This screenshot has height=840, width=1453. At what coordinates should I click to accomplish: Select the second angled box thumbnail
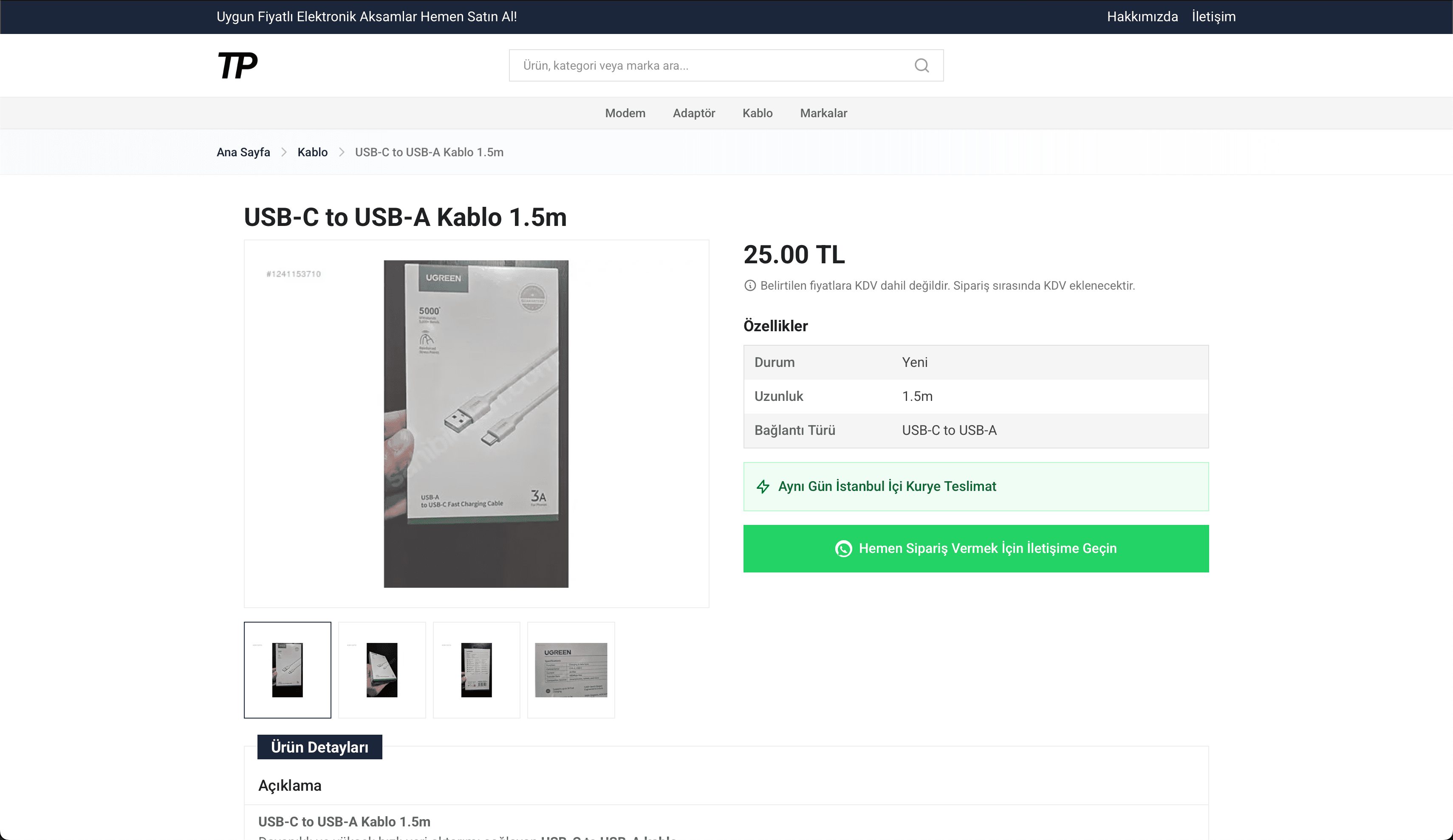point(382,670)
